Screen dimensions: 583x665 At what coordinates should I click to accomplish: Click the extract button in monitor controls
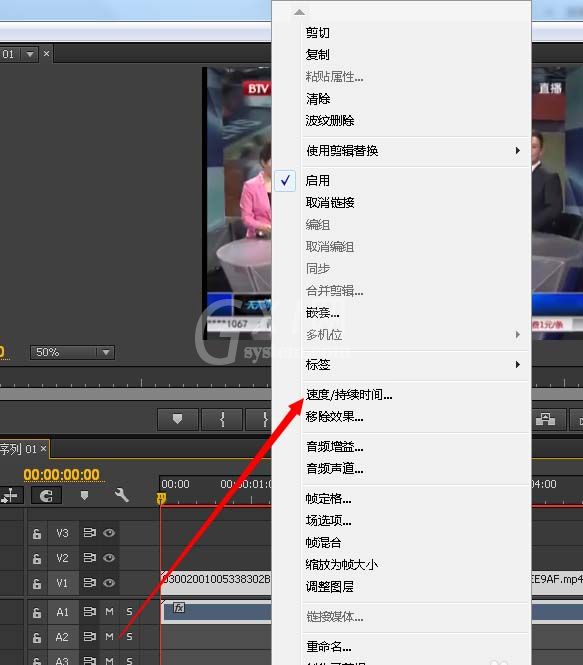click(x=545, y=419)
